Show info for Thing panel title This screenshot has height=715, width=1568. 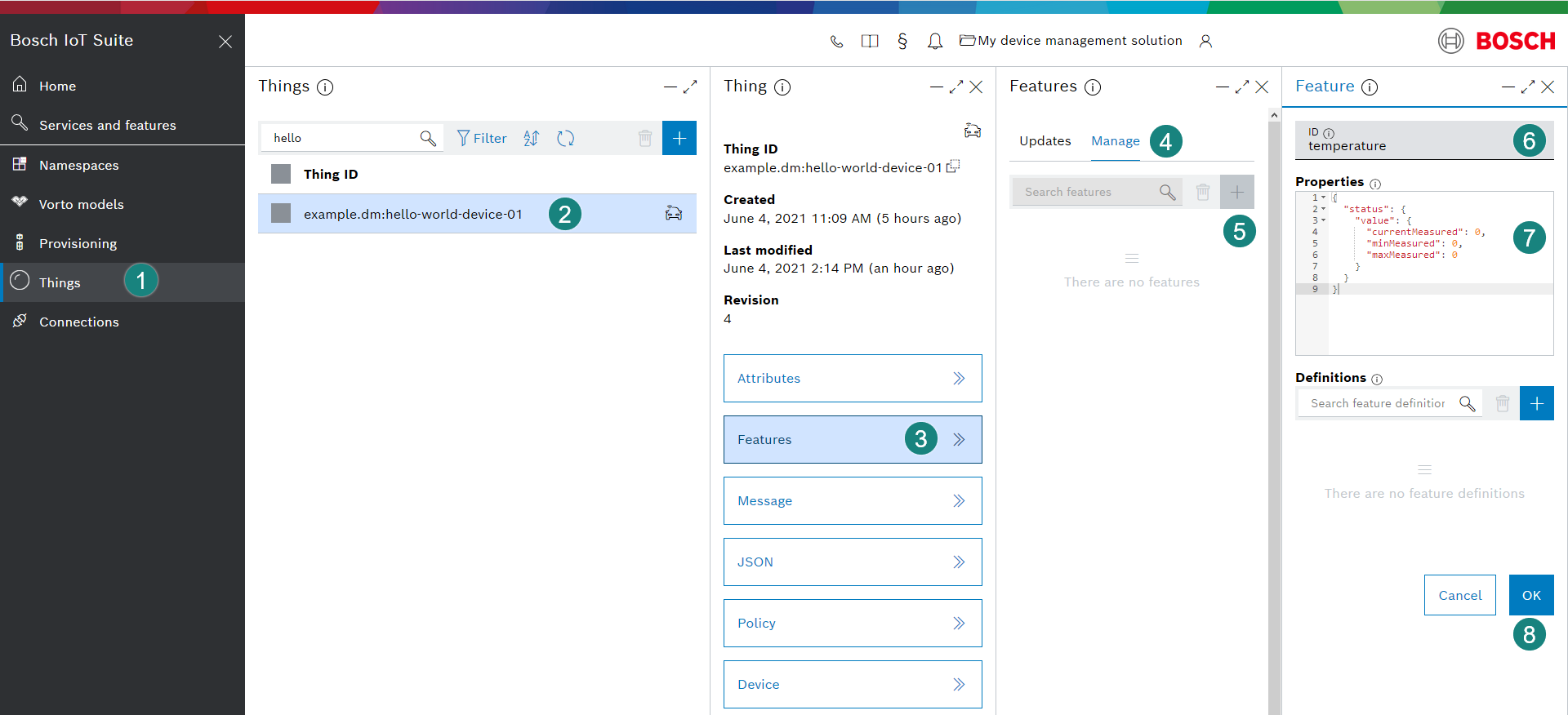(x=782, y=87)
